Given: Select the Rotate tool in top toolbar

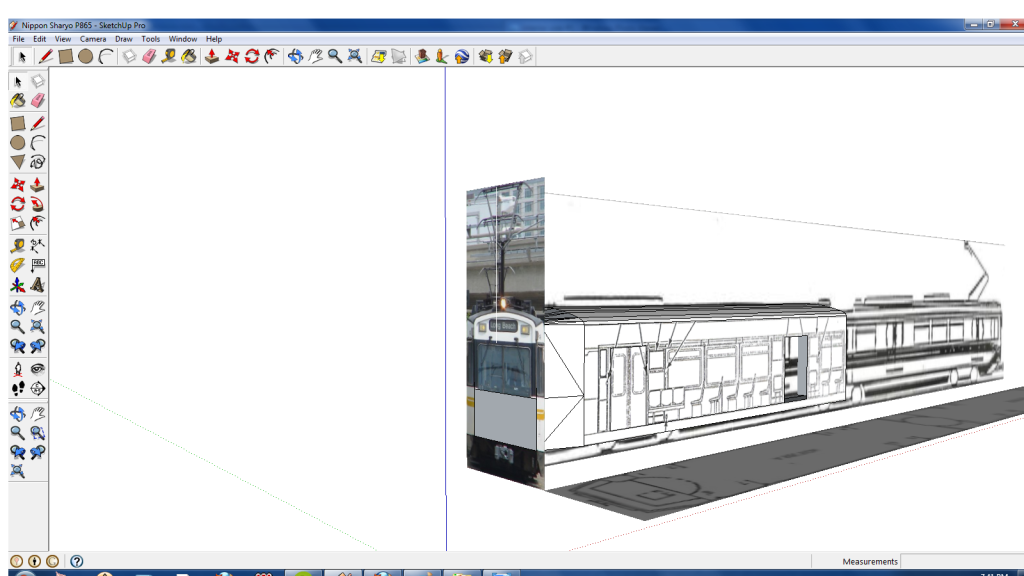Looking at the screenshot, I should (x=252, y=57).
